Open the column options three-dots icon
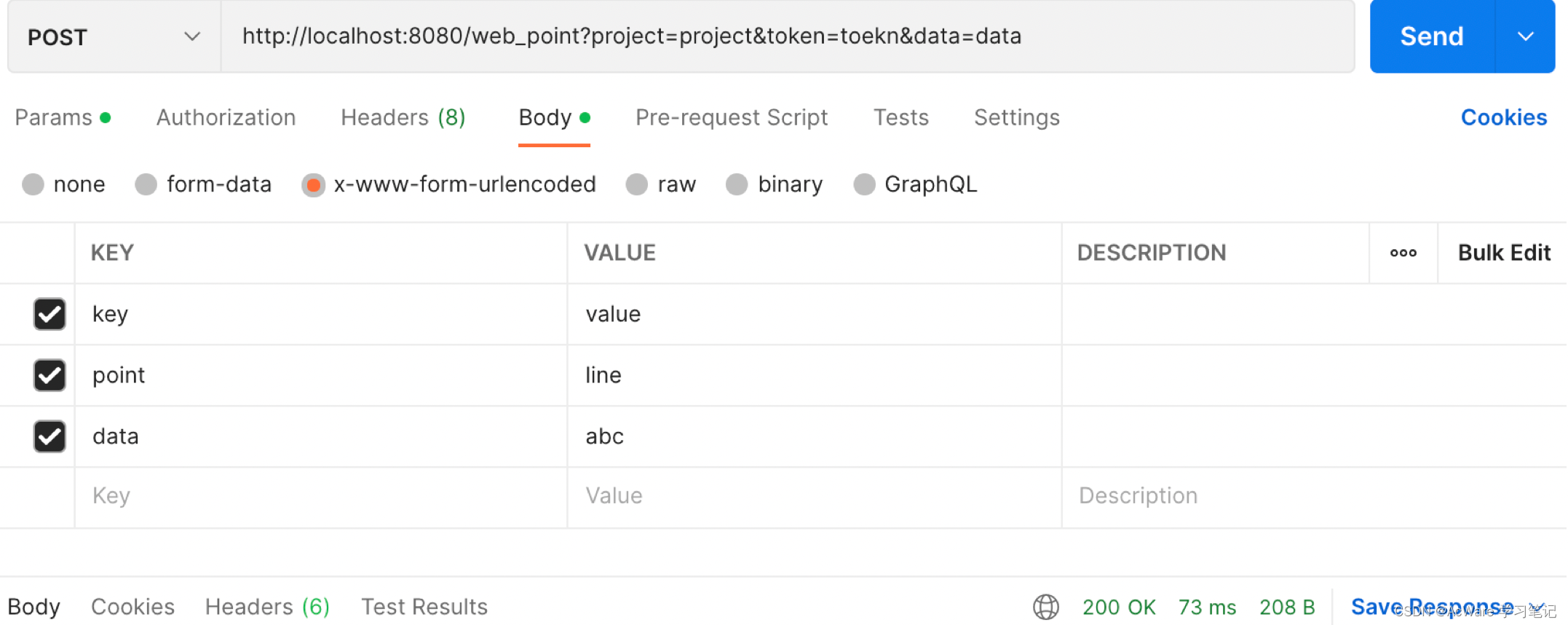The height and width of the screenshot is (625, 1568). pyautogui.click(x=1403, y=253)
